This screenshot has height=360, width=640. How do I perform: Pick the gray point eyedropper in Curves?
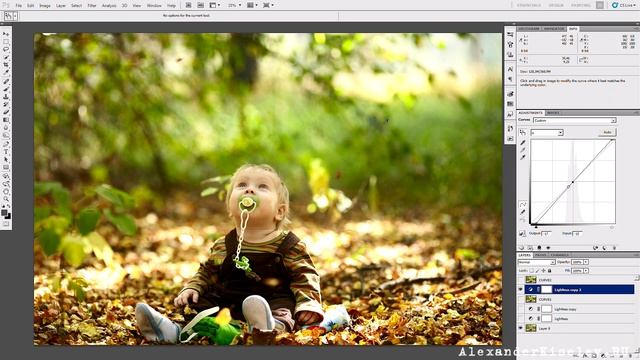(523, 150)
